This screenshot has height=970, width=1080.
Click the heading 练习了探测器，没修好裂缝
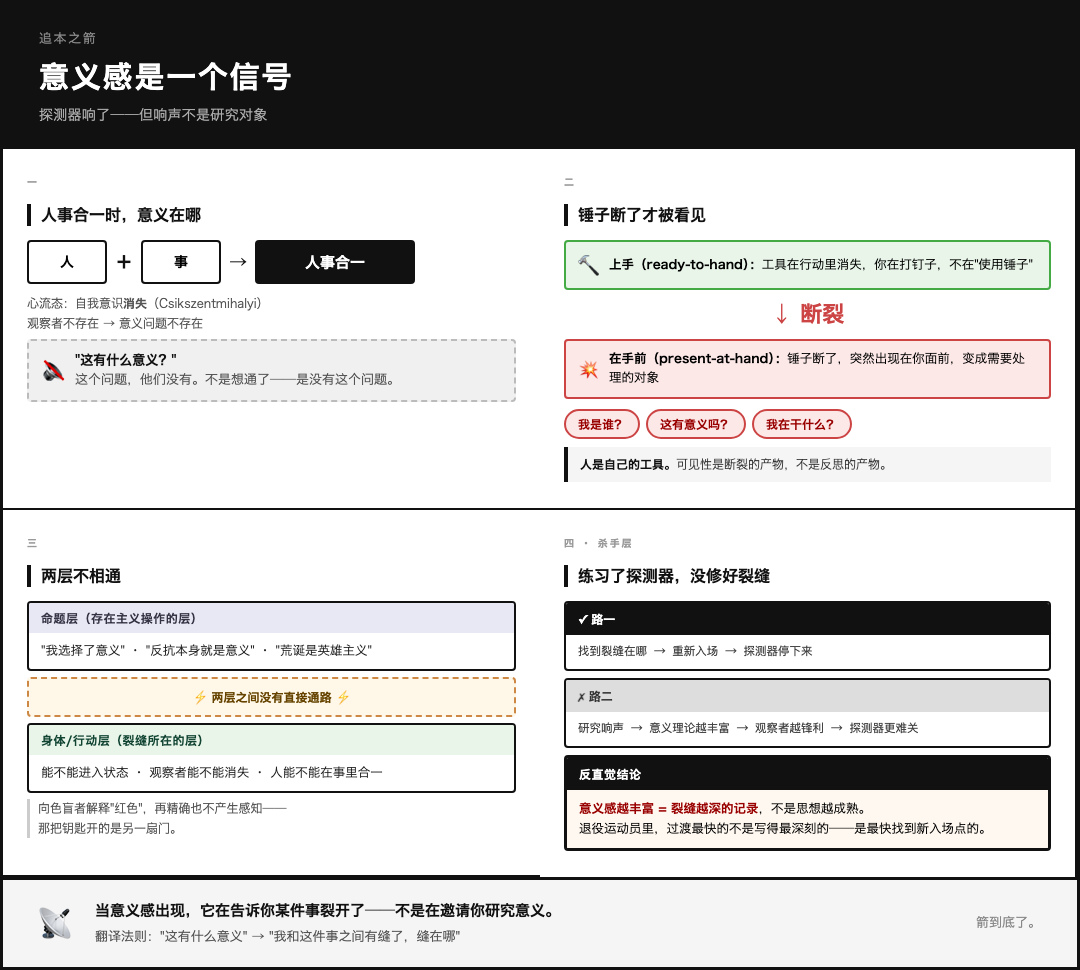click(x=674, y=576)
